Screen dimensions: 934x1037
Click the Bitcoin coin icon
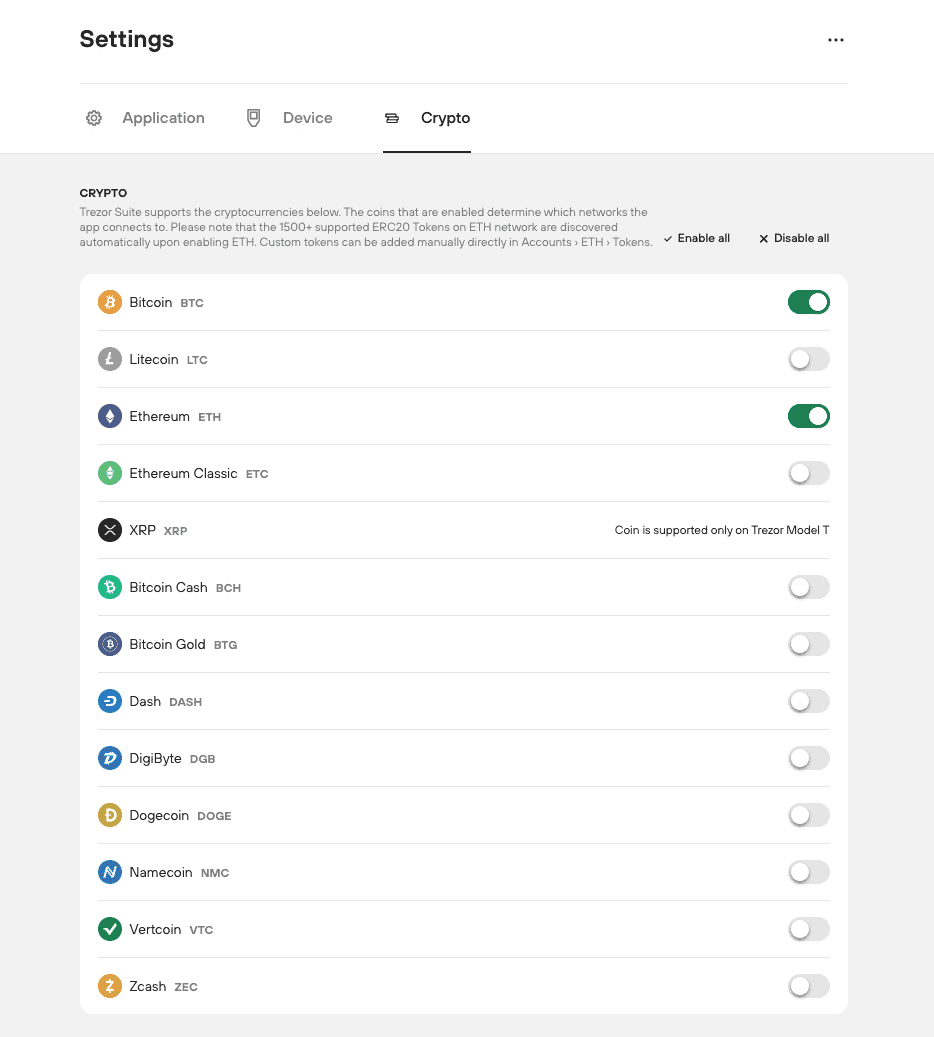[x=110, y=302]
